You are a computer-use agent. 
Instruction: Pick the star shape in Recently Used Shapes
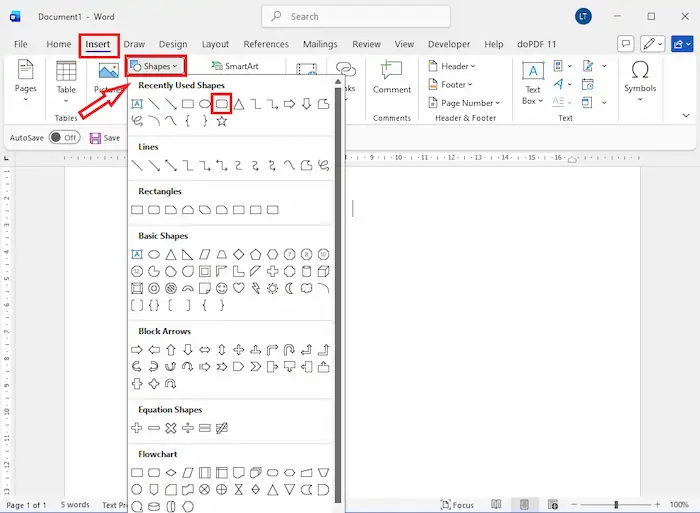coord(222,121)
